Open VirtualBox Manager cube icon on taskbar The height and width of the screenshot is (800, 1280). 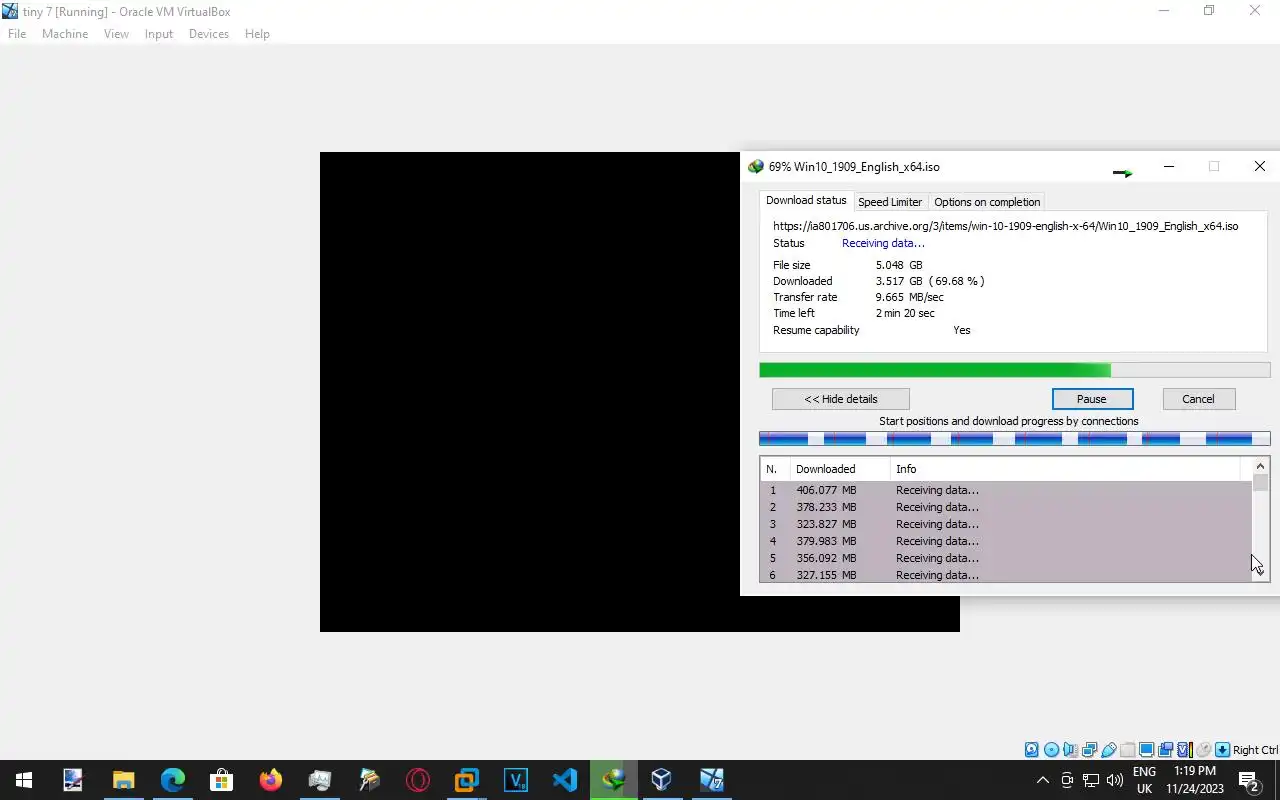[x=662, y=779]
